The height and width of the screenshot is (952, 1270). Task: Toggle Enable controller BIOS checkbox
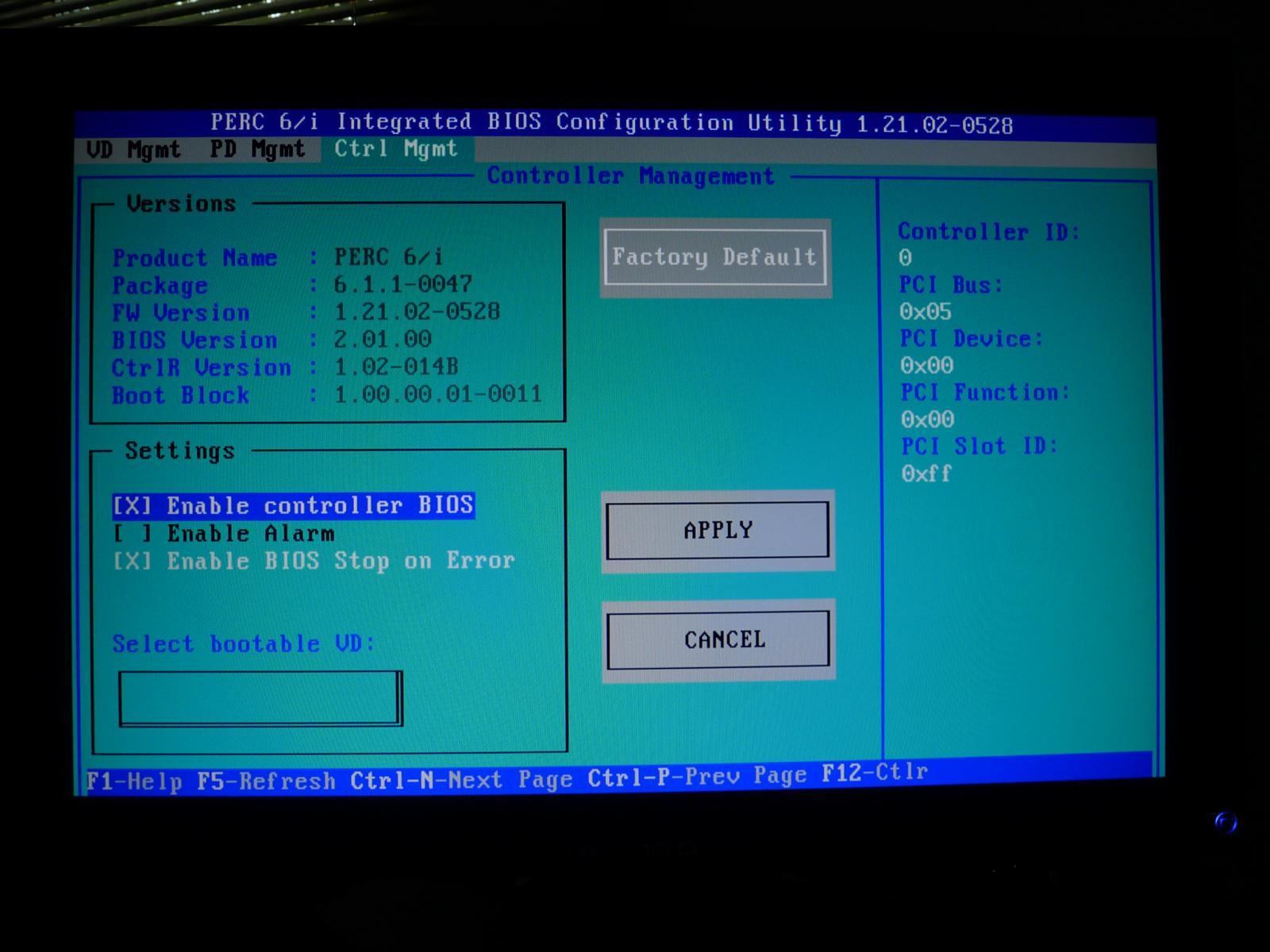tap(294, 505)
